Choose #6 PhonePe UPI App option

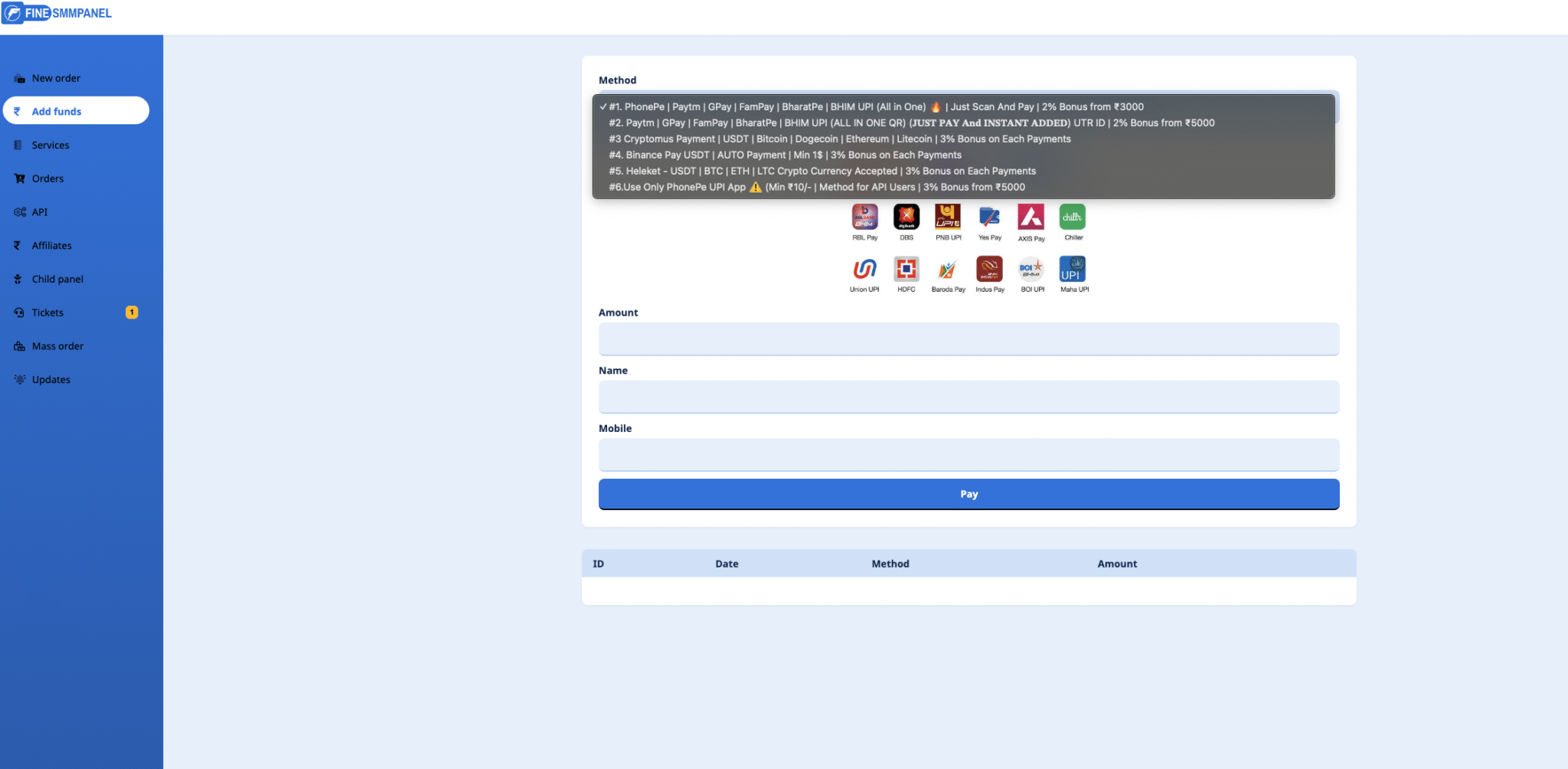816,188
